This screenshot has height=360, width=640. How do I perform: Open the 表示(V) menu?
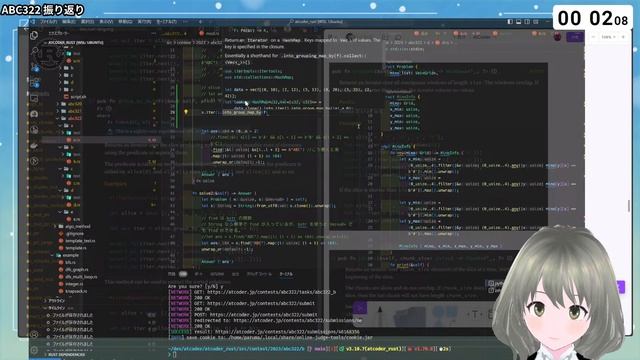click(106, 22)
